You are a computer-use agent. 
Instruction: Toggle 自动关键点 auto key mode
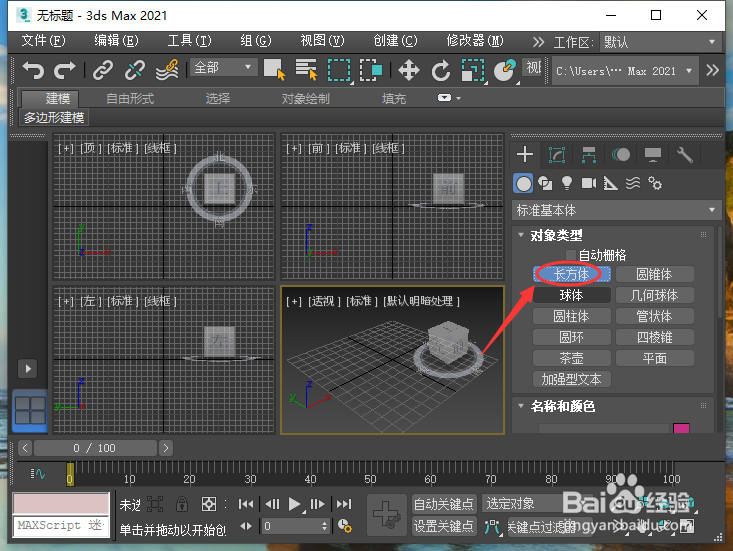(x=444, y=504)
